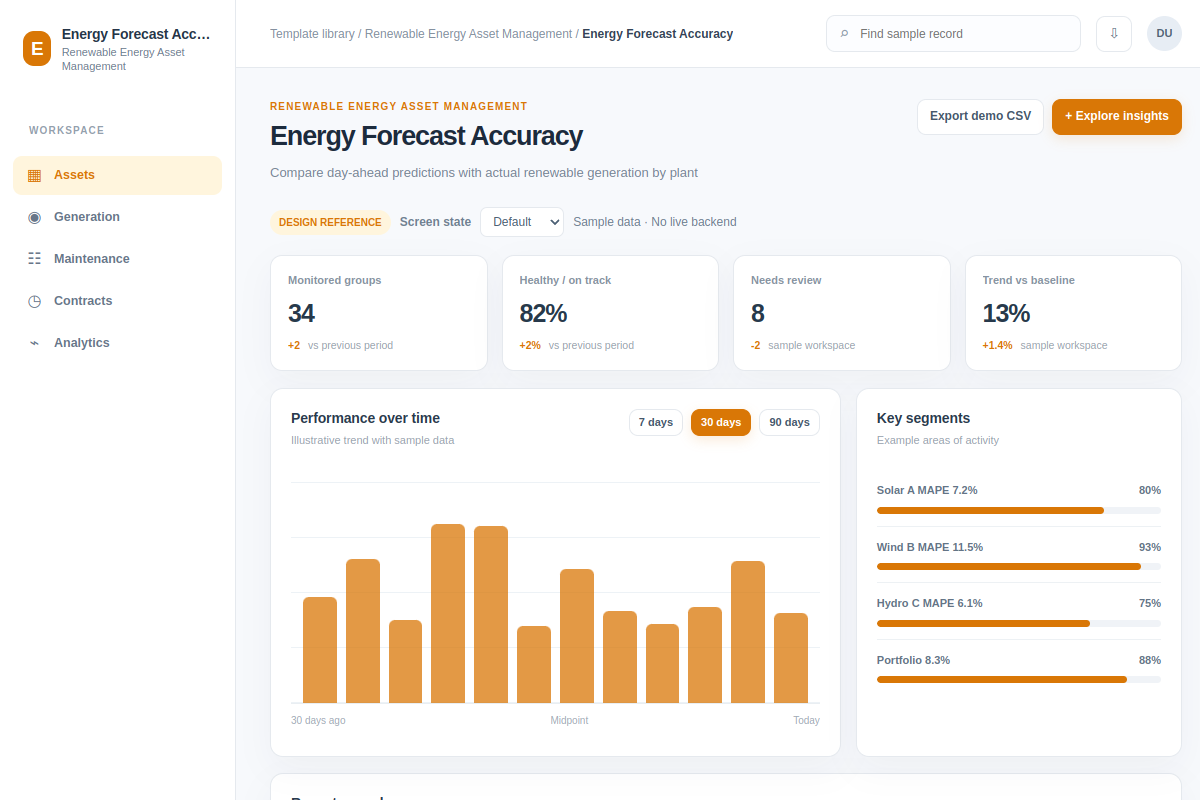Viewport: 1200px width, 800px height.
Task: Open the Assets workspace section
Action: coord(117,175)
